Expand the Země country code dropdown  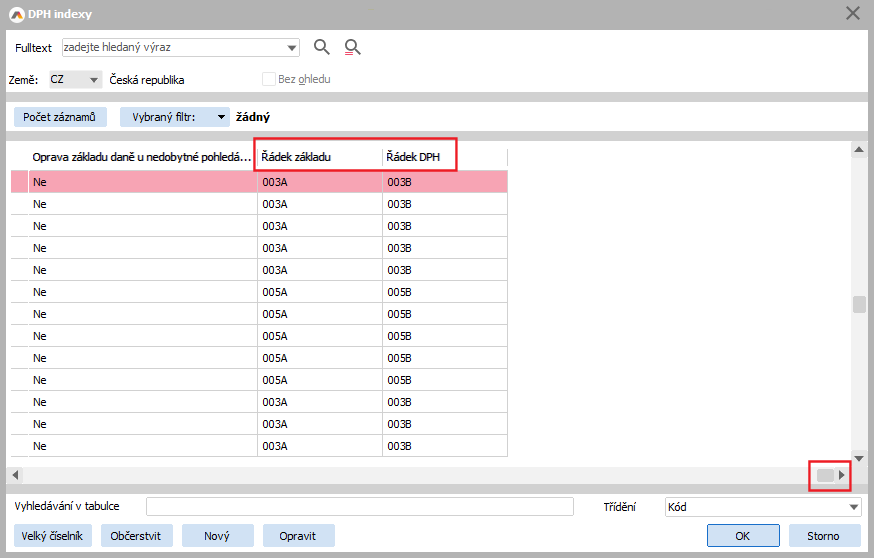point(94,80)
